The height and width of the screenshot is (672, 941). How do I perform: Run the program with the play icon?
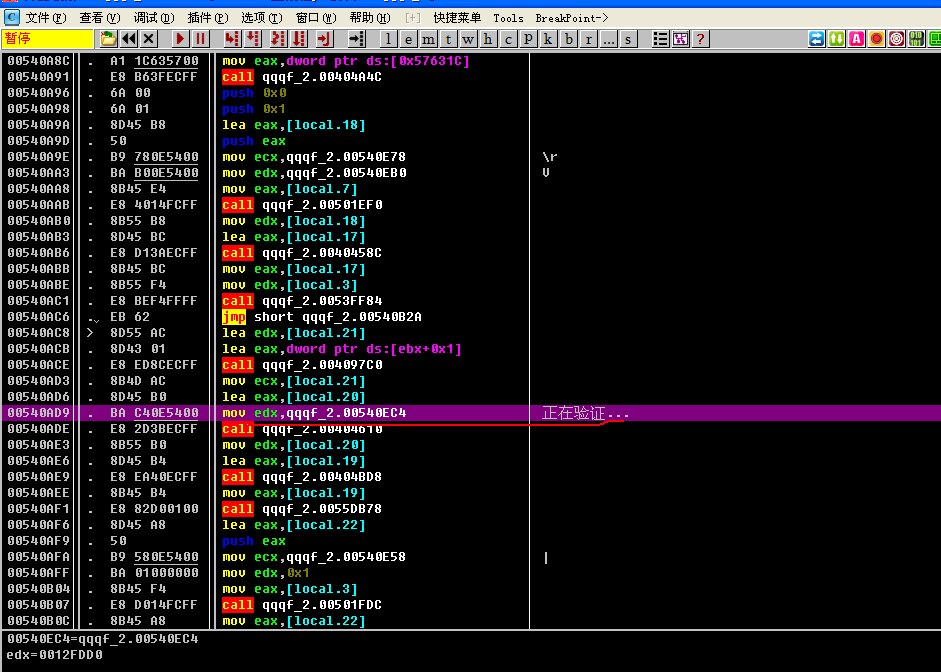coord(180,39)
